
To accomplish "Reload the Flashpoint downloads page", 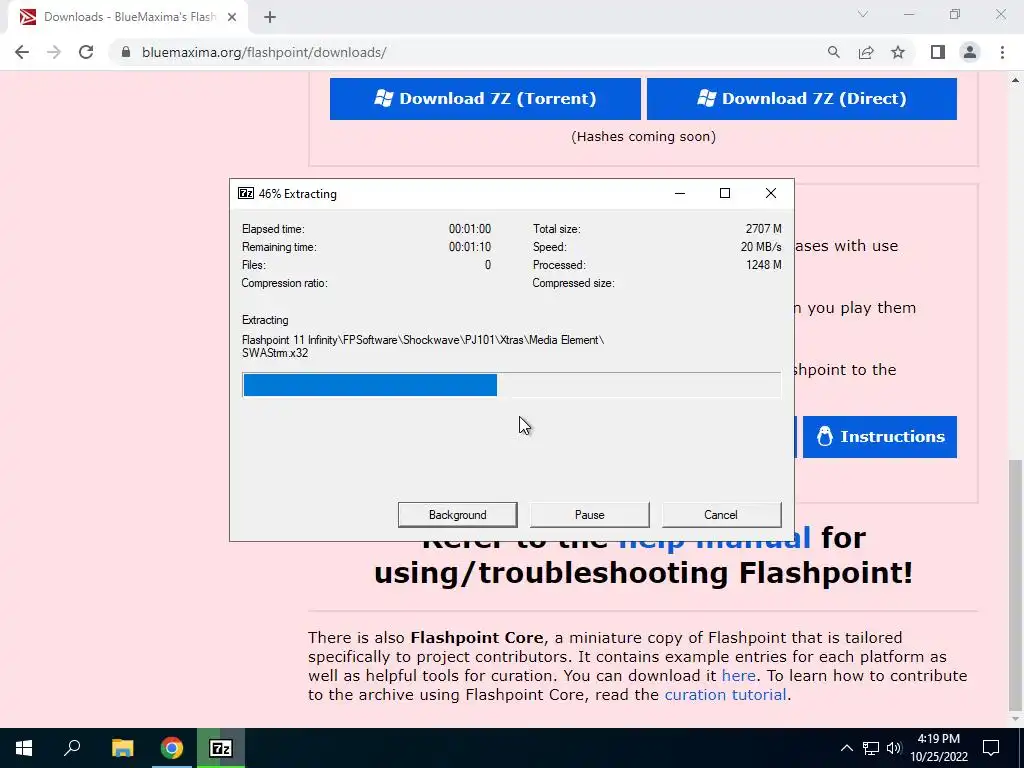I will (x=86, y=52).
